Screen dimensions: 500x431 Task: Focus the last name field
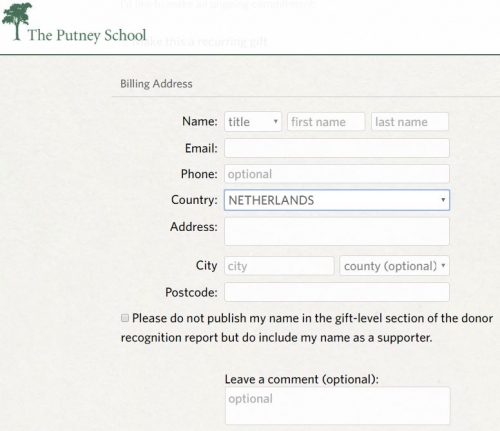coord(410,122)
